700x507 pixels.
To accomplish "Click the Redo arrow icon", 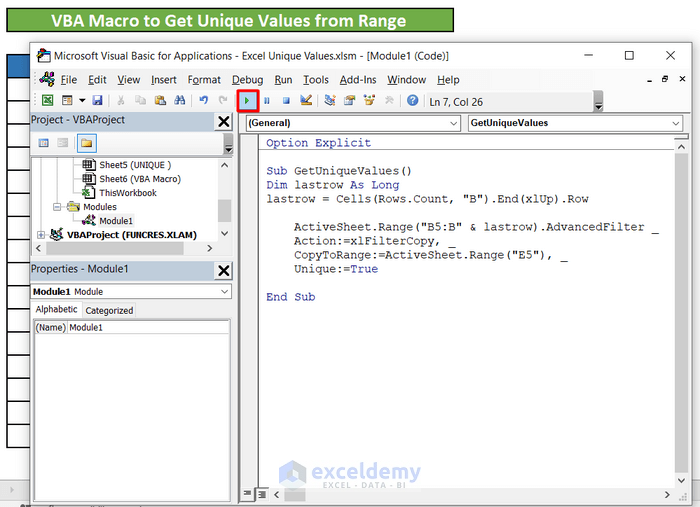I will pyautogui.click(x=223, y=100).
